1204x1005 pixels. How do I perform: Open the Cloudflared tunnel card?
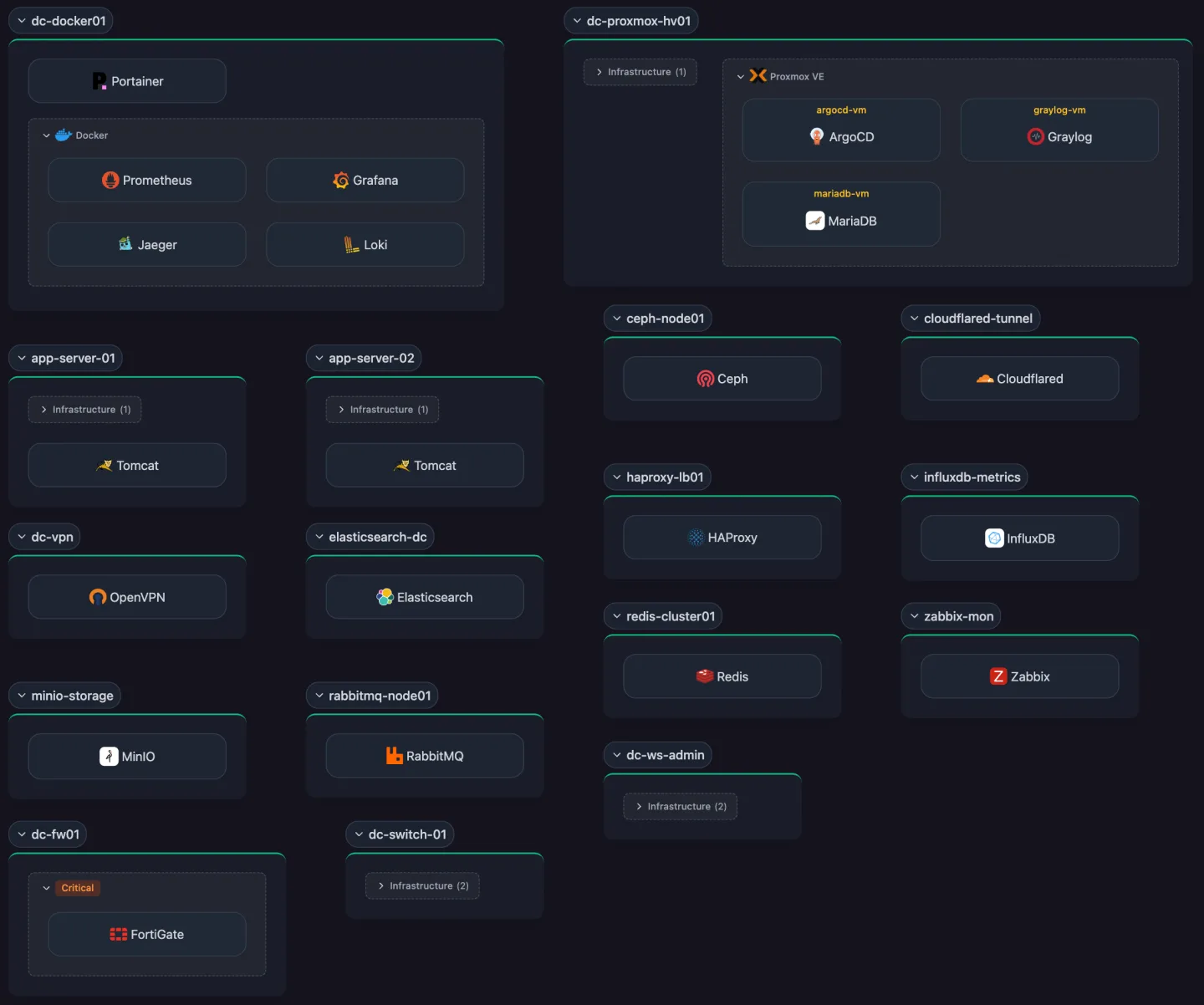(1018, 378)
